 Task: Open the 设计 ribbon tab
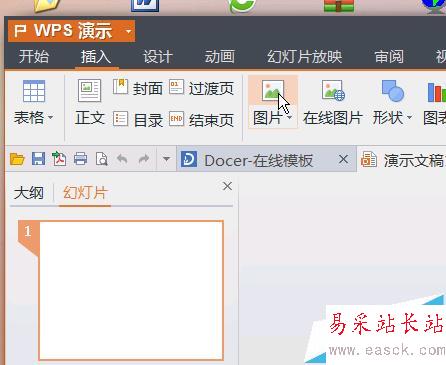tap(158, 56)
